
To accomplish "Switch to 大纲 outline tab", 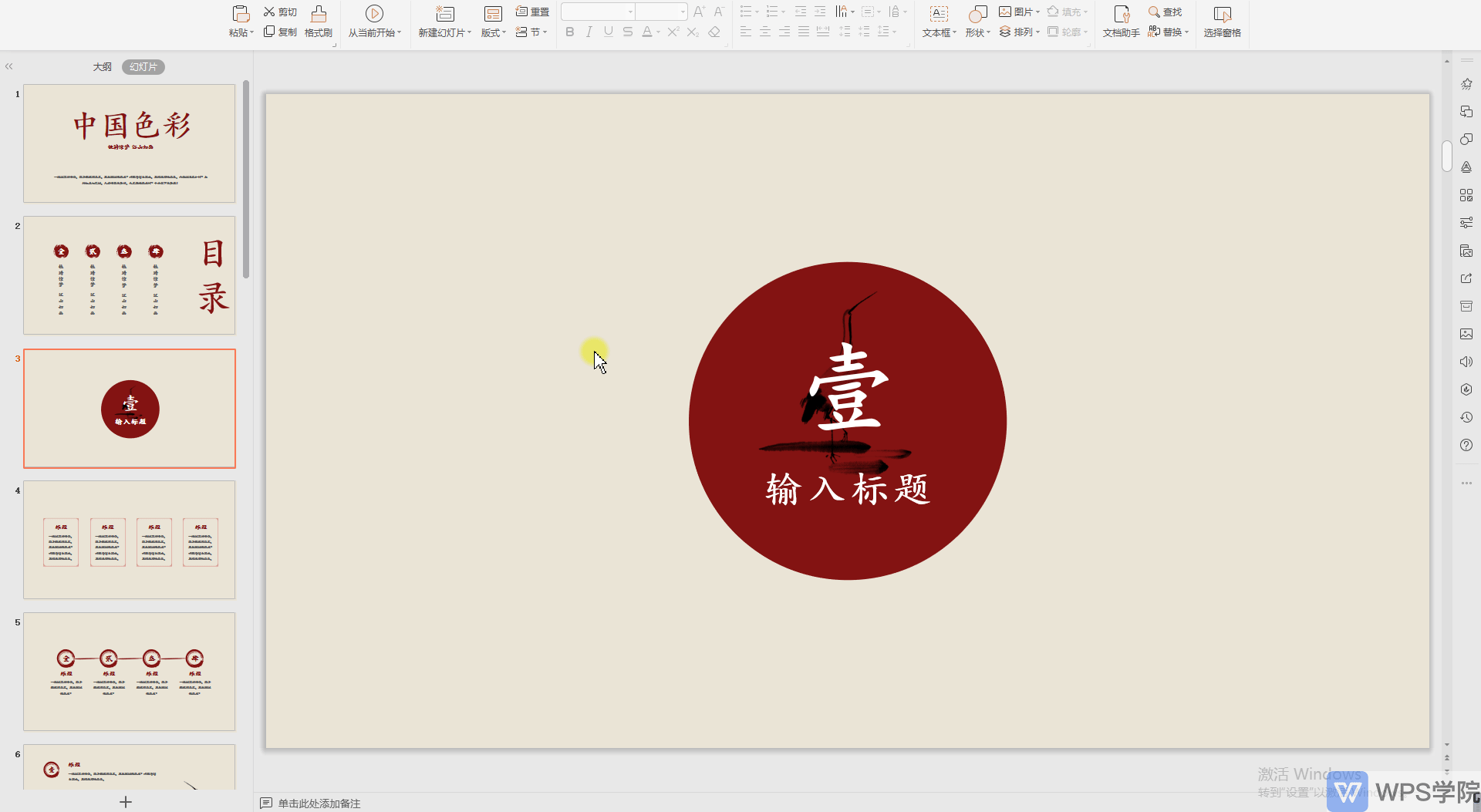I will click(103, 67).
